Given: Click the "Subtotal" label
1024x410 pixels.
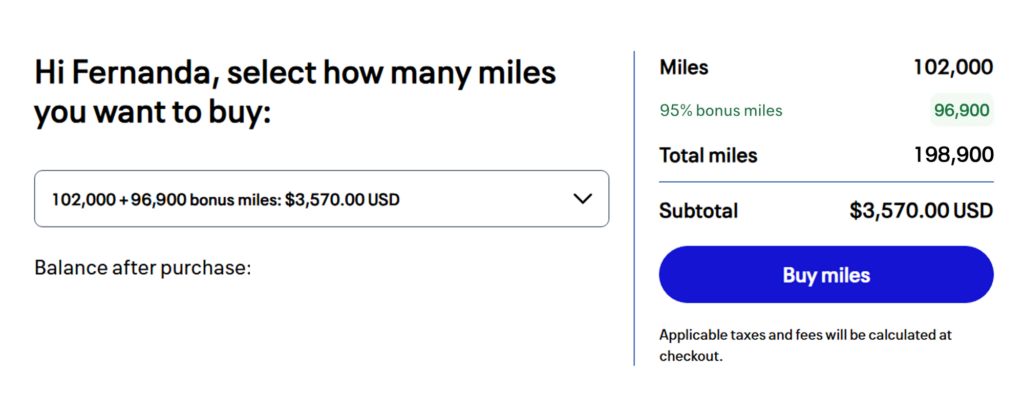Looking at the screenshot, I should [698, 211].
